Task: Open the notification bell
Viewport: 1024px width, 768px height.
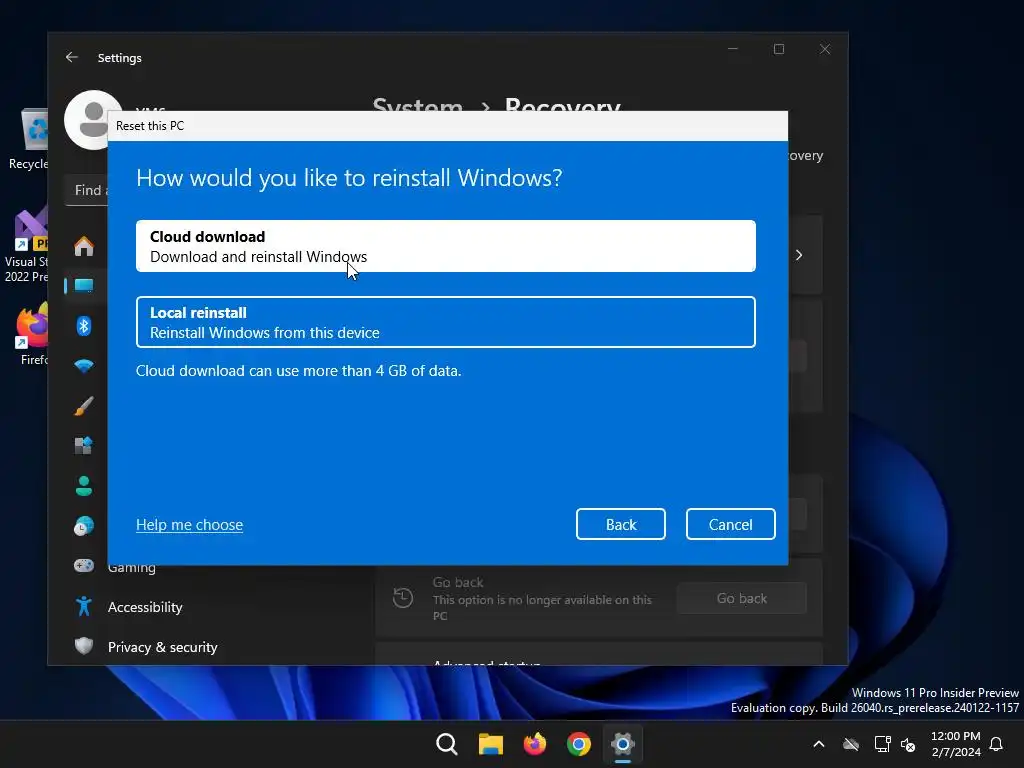Action: (x=996, y=744)
